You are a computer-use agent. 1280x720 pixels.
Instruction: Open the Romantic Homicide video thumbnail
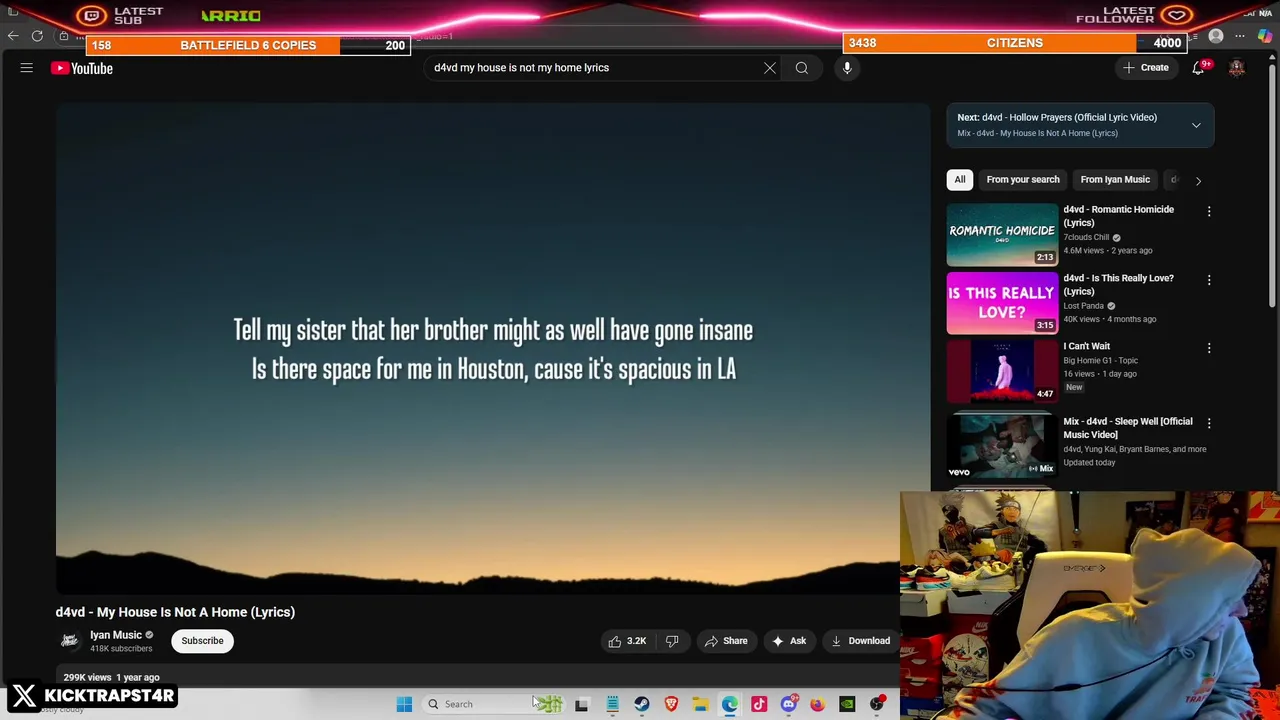click(1002, 235)
